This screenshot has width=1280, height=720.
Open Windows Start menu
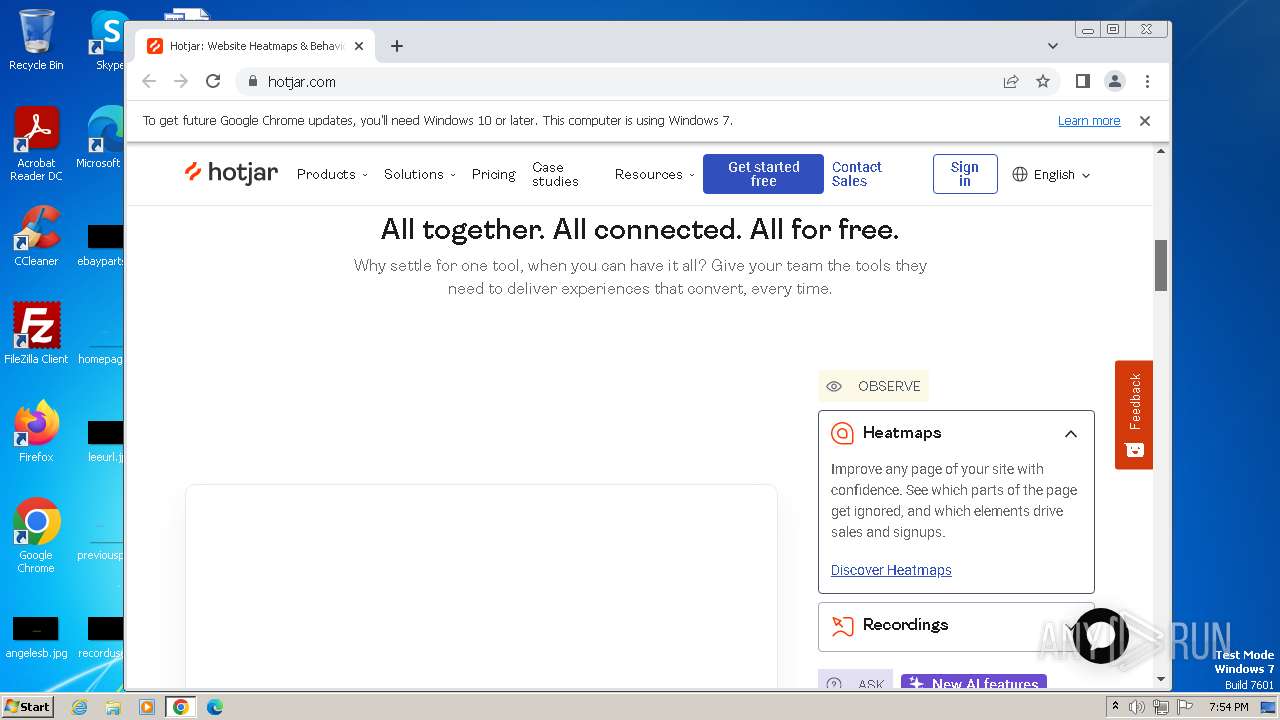click(x=28, y=706)
